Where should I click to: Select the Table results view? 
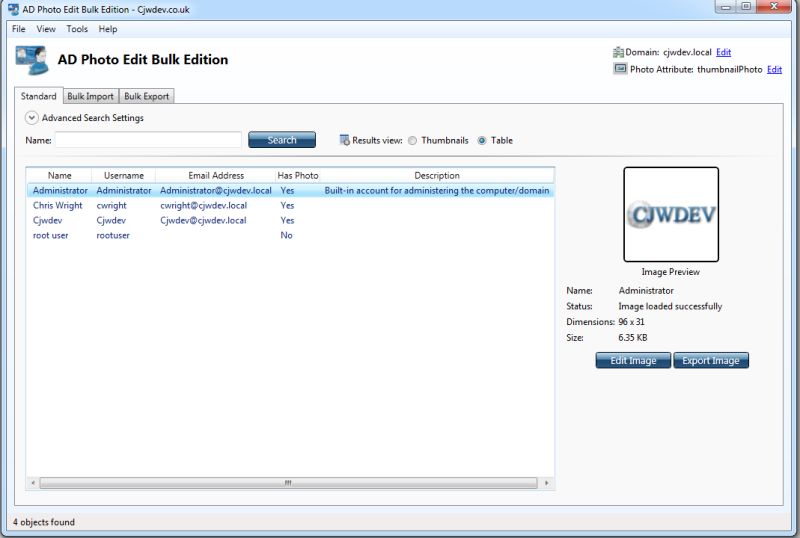tap(482, 140)
